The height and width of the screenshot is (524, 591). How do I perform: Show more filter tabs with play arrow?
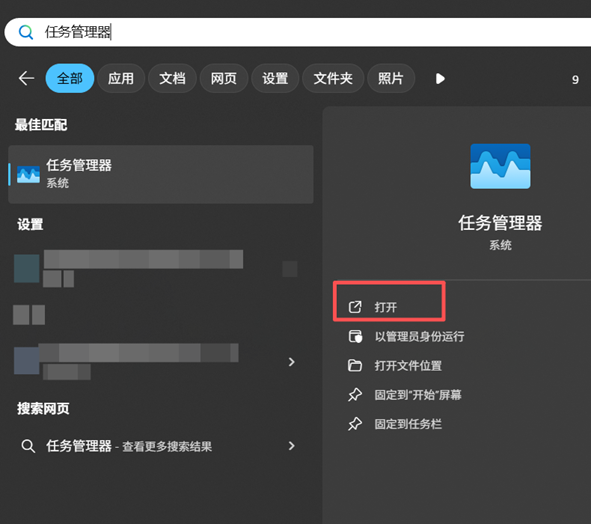(x=440, y=79)
